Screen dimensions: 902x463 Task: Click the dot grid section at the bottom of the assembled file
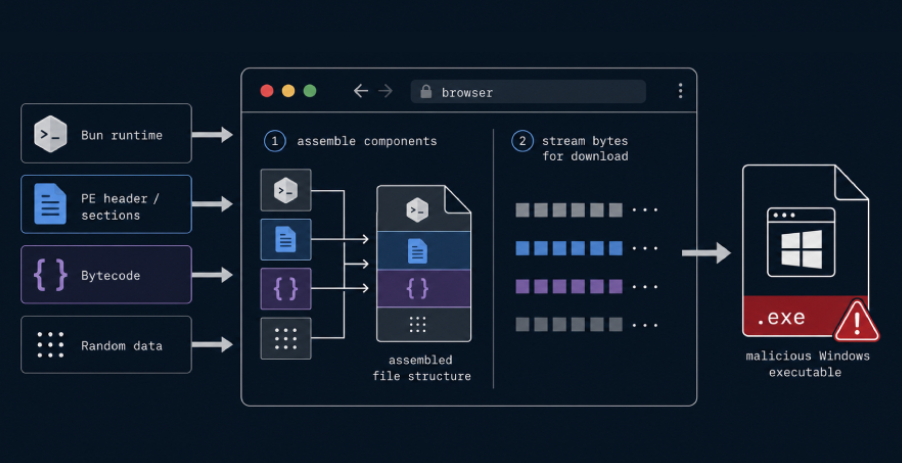click(424, 324)
